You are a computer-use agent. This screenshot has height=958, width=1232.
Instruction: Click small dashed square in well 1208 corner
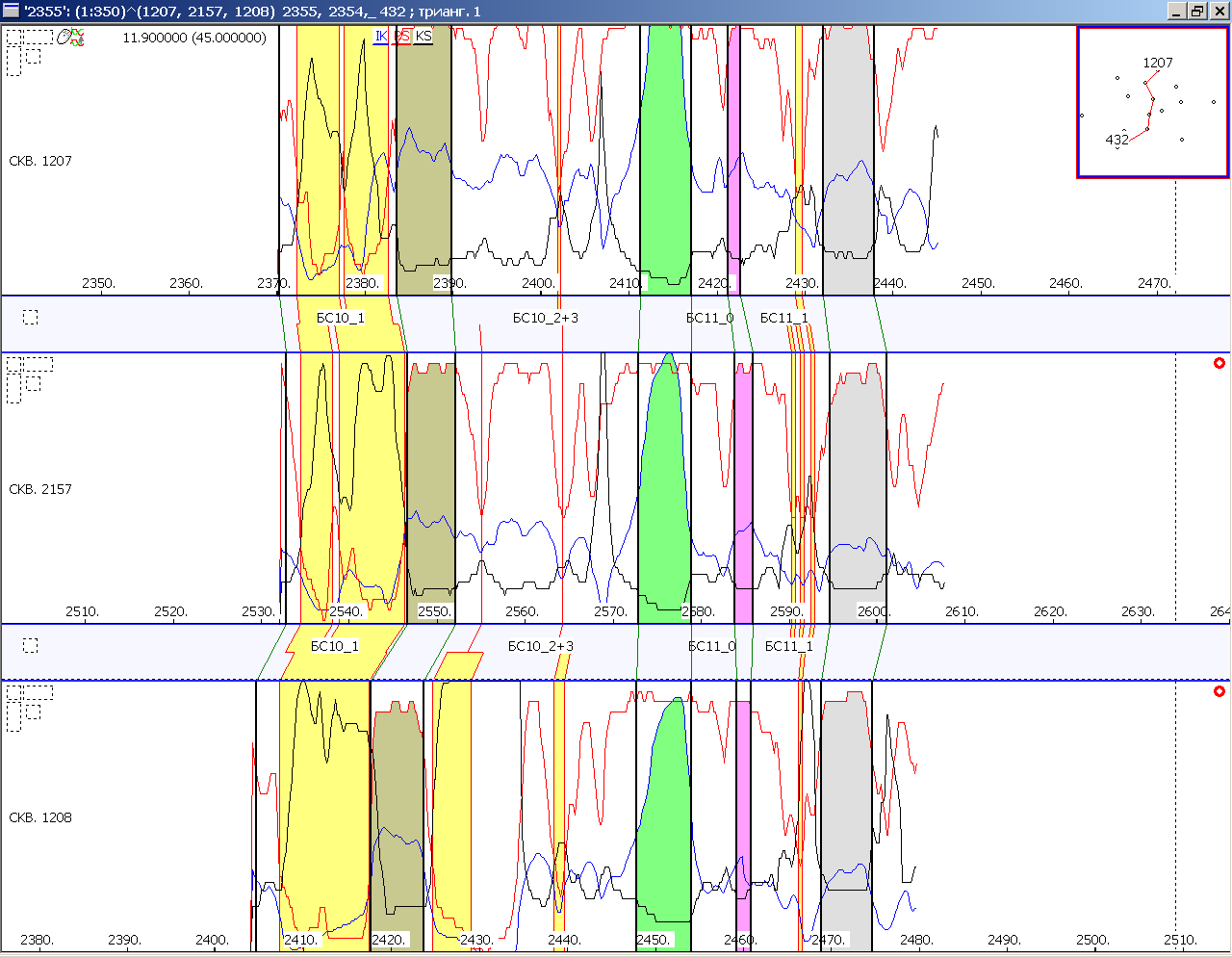[13, 692]
